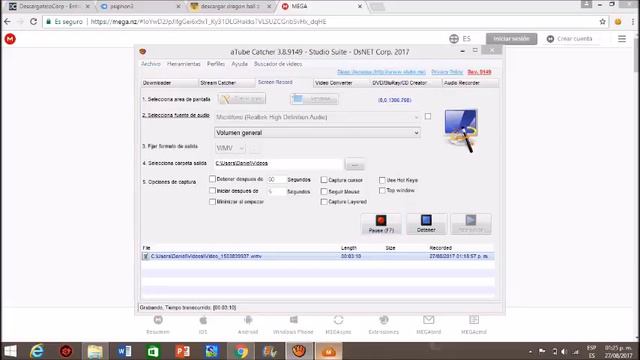The width and height of the screenshot is (640, 360).
Task: Go back in Chrome with the back arrow
Action: tap(7, 22)
